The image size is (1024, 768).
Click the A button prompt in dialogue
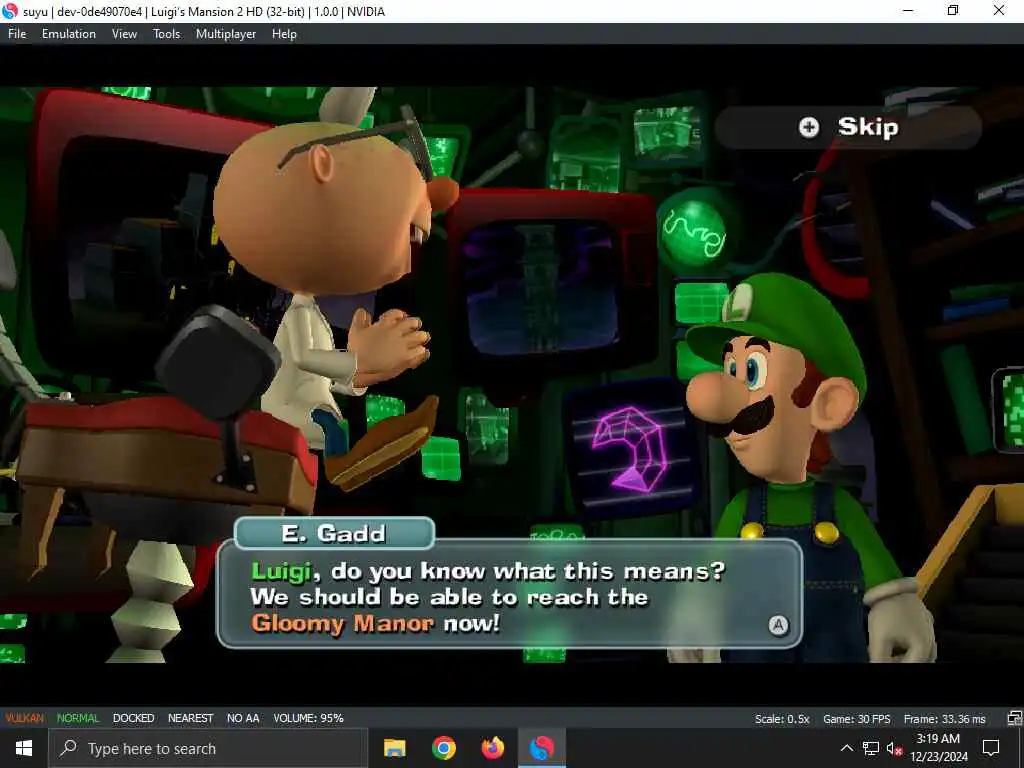point(778,626)
